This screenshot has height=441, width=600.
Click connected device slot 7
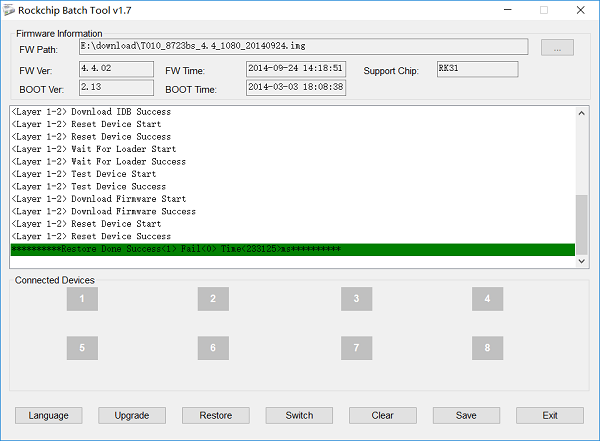point(356,348)
